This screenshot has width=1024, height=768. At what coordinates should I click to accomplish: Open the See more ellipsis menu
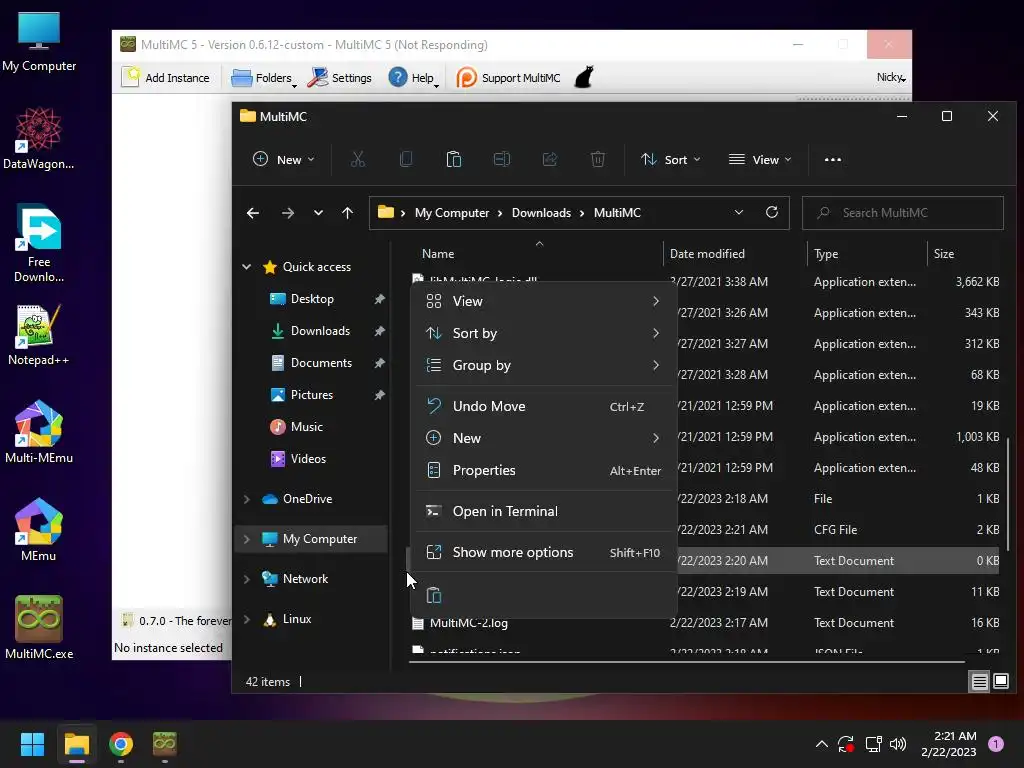tap(833, 159)
